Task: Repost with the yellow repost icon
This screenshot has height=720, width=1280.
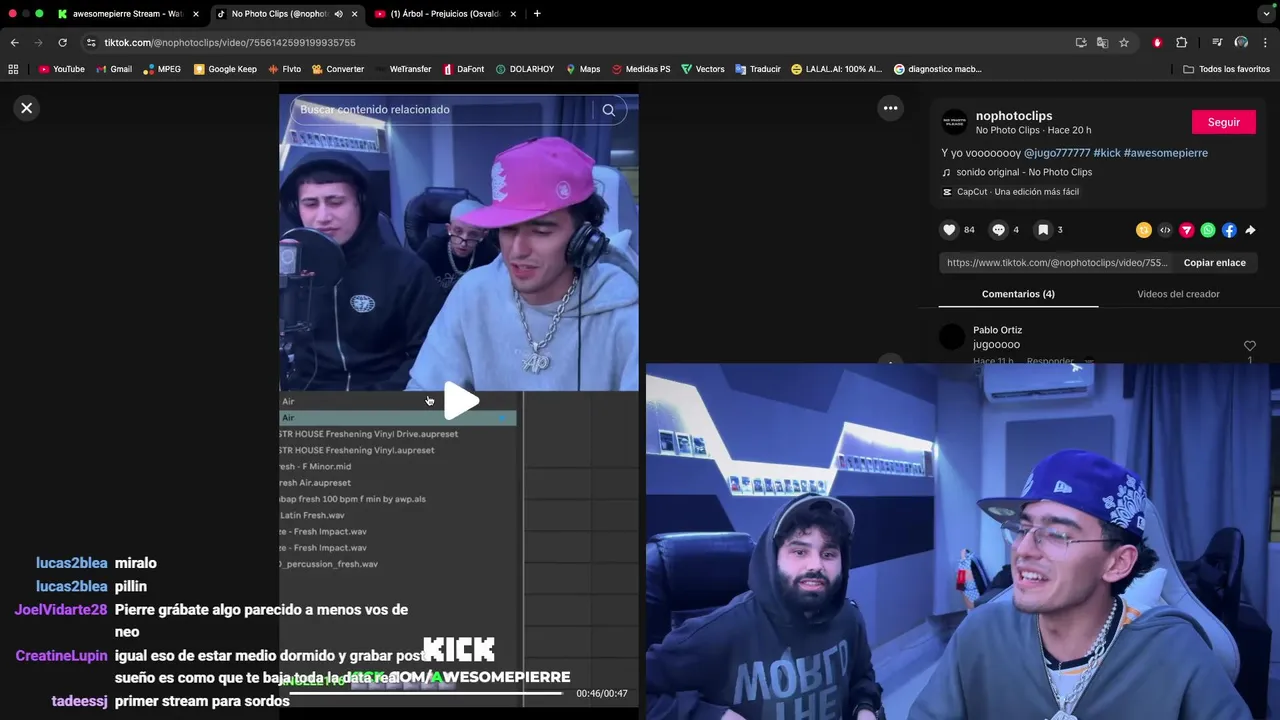Action: (x=1144, y=230)
